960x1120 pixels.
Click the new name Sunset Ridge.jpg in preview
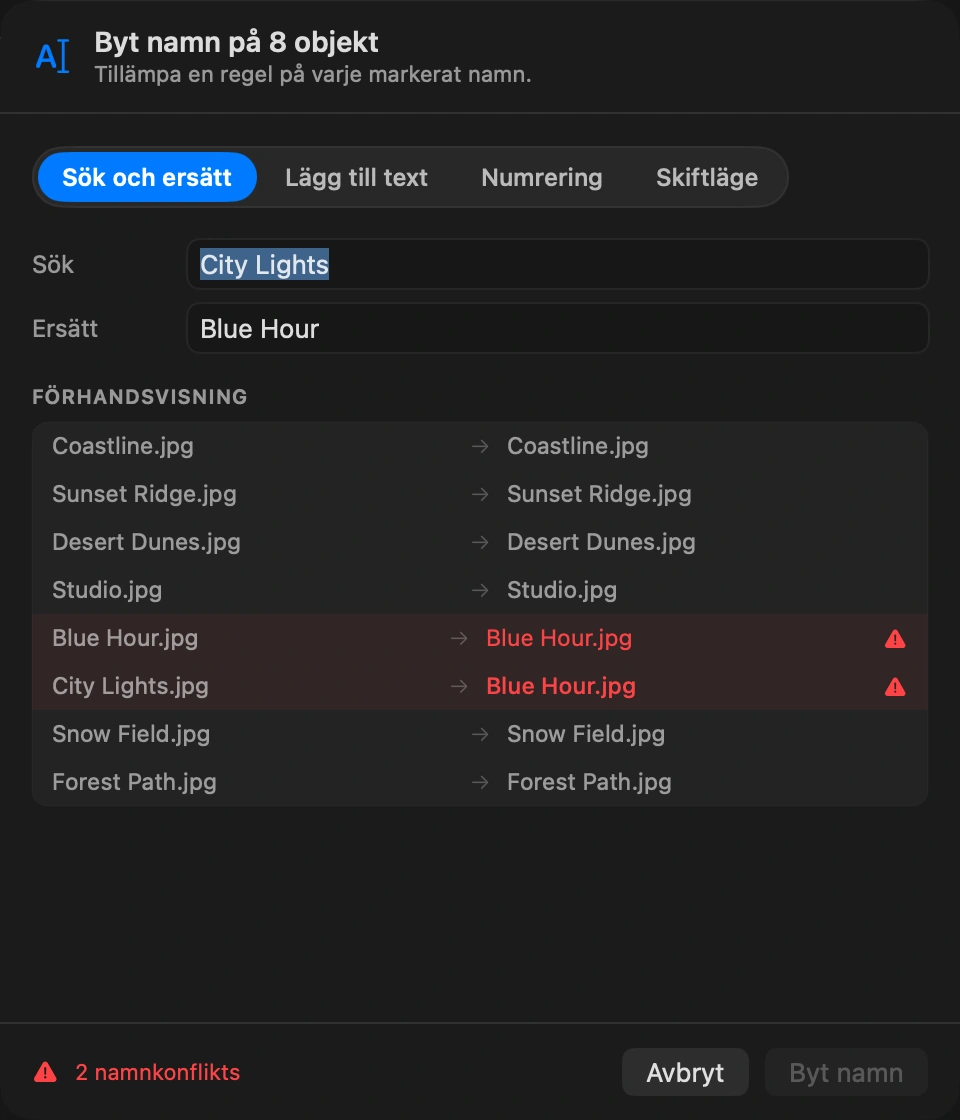coord(599,494)
